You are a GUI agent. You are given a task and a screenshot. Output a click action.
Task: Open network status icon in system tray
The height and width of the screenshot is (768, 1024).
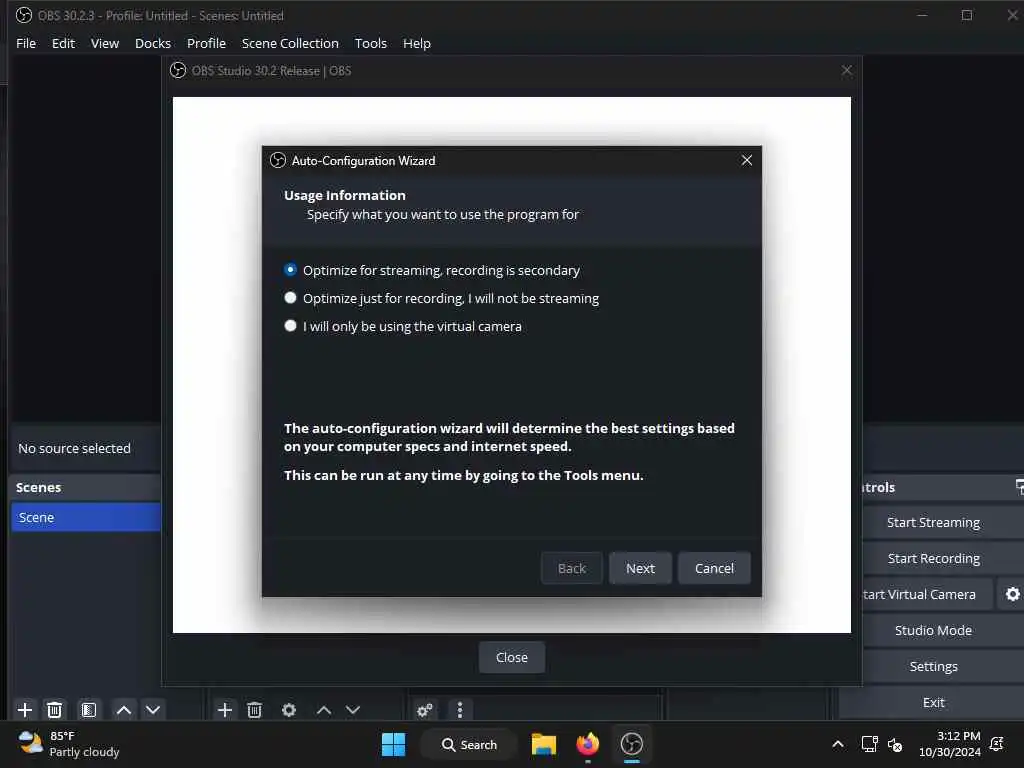point(869,744)
